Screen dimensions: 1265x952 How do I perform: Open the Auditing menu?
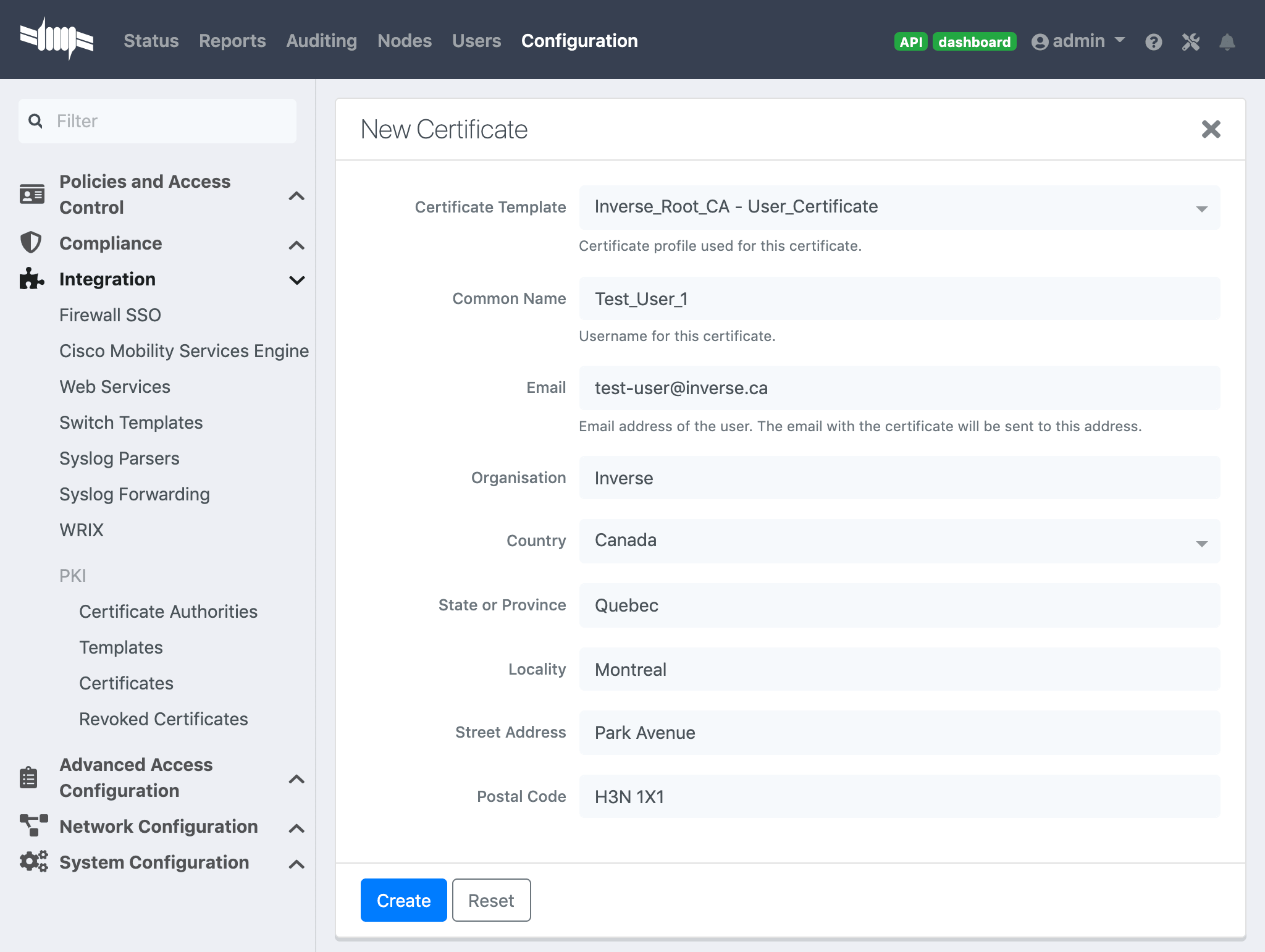321,41
